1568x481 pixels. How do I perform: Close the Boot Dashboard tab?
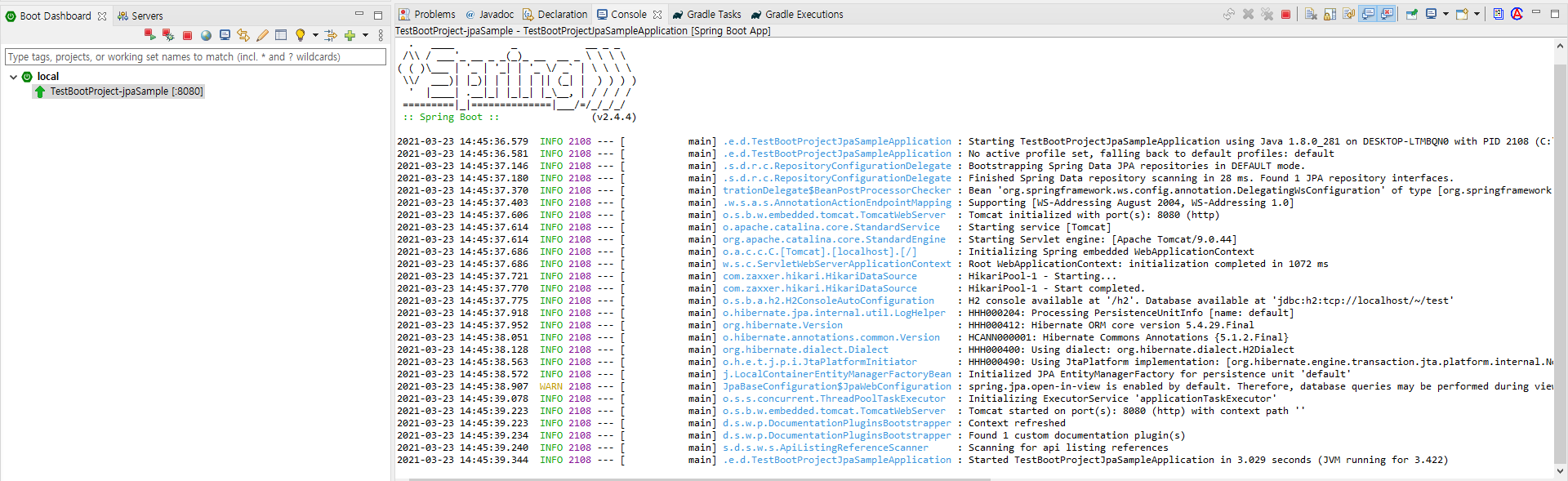[102, 16]
